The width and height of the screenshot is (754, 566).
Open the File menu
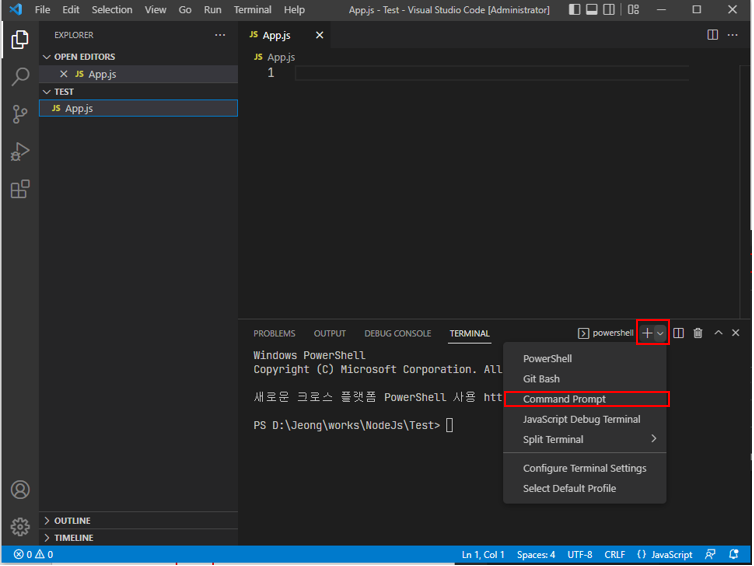tap(42, 10)
